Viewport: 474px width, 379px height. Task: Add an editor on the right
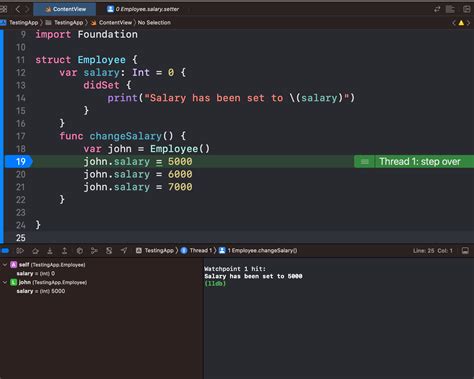(x=467, y=9)
